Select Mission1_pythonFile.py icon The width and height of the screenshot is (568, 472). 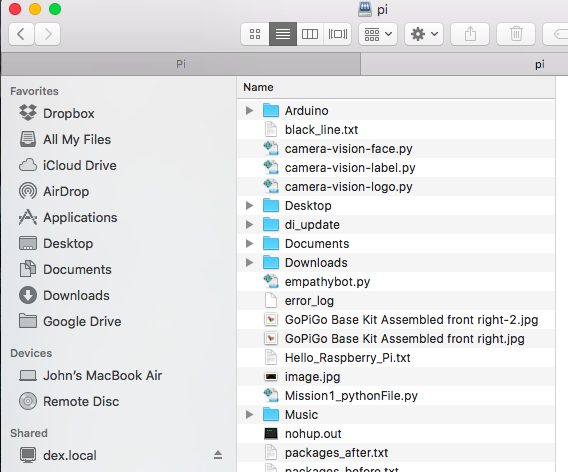point(271,396)
